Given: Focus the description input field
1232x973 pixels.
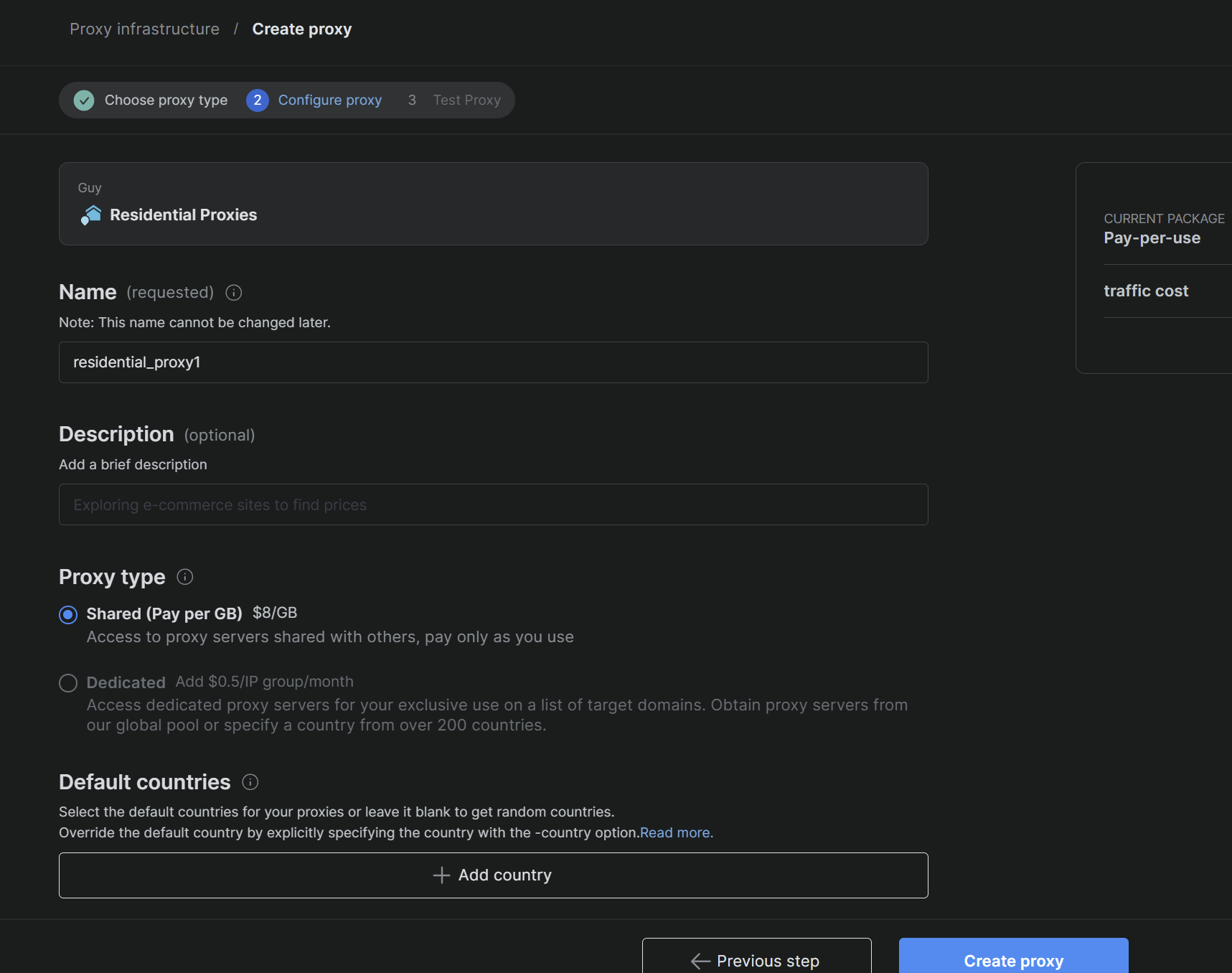Looking at the screenshot, I should 493,504.
